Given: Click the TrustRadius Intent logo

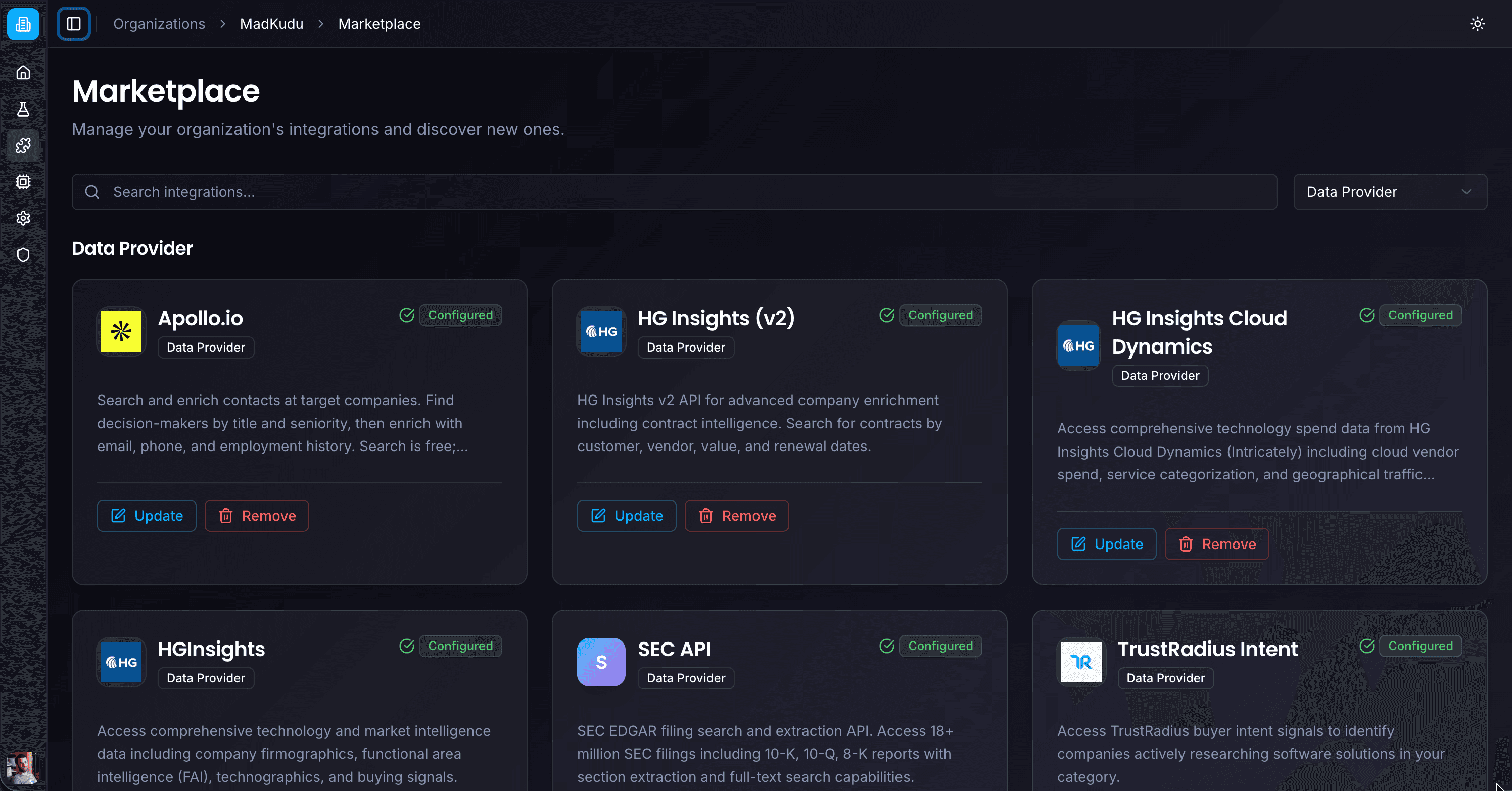Looking at the screenshot, I should tap(1081, 663).
